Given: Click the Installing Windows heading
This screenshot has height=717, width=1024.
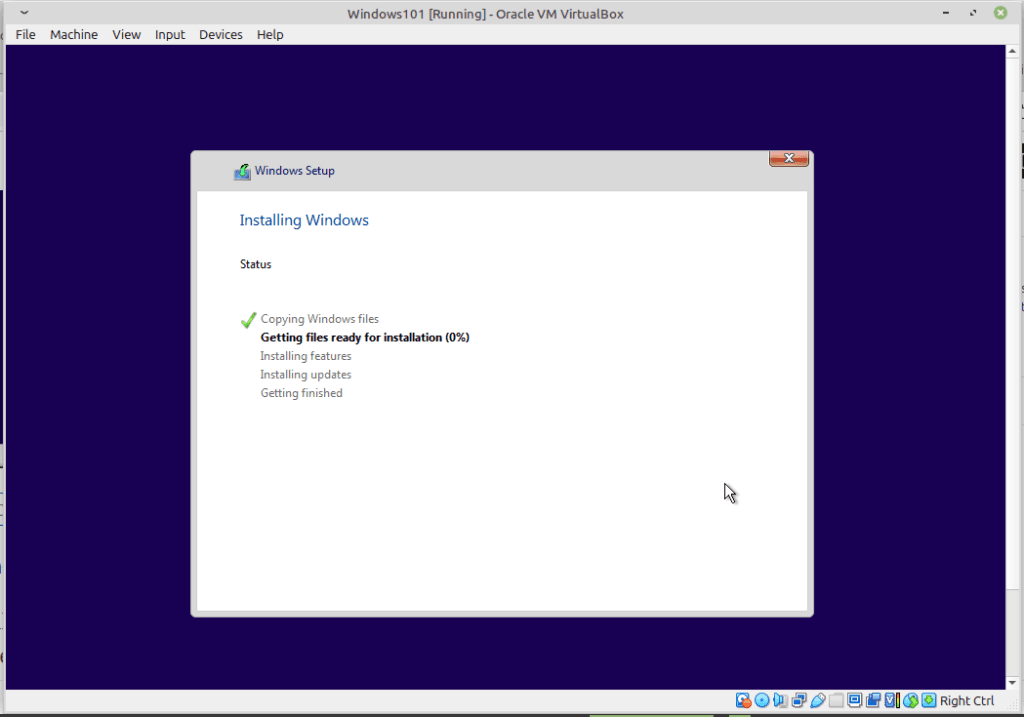Looking at the screenshot, I should [x=304, y=221].
